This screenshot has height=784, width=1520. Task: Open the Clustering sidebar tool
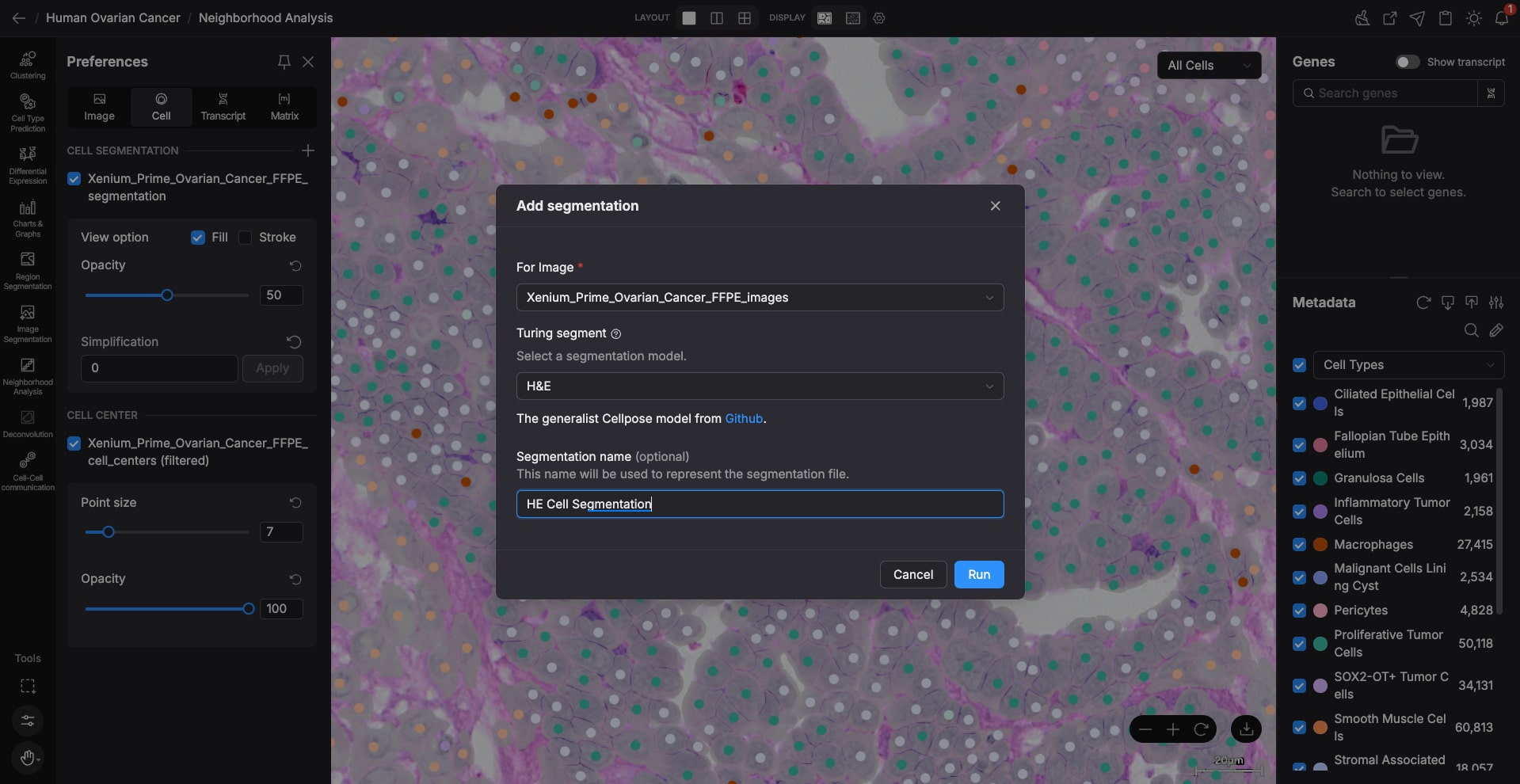click(x=28, y=65)
